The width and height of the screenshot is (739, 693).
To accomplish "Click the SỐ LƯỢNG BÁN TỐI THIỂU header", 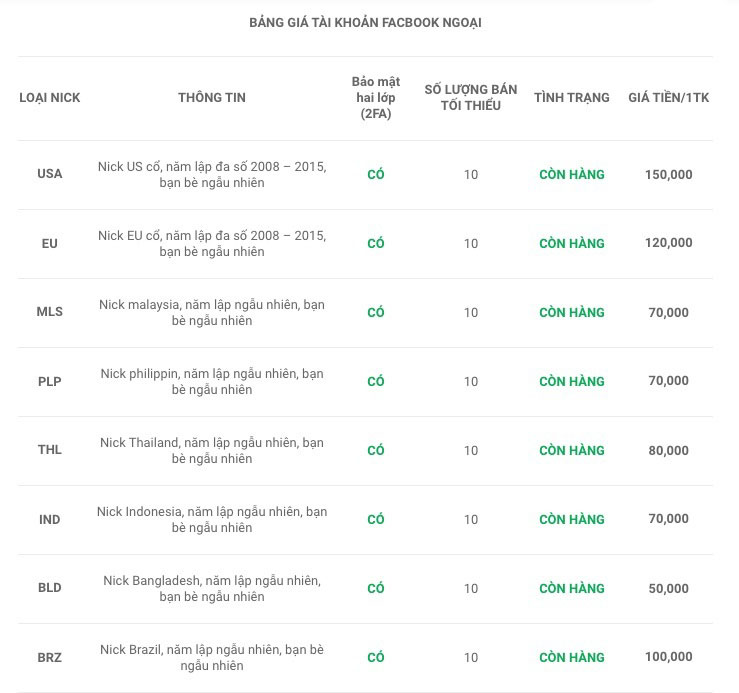I will pos(471,98).
